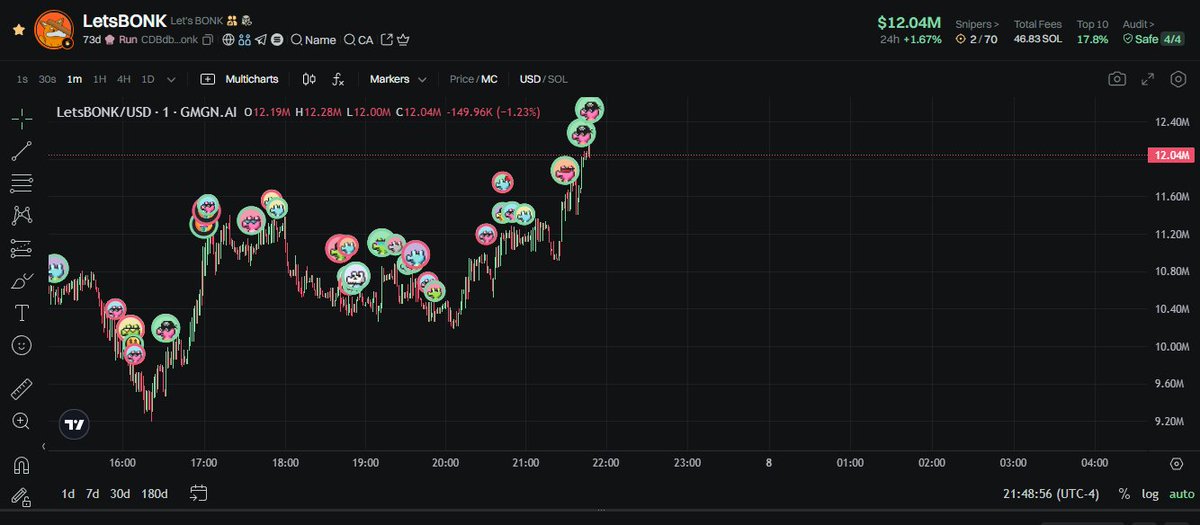Search token by Name
Viewport: 1200px width, 525px height.
pyautogui.click(x=313, y=40)
